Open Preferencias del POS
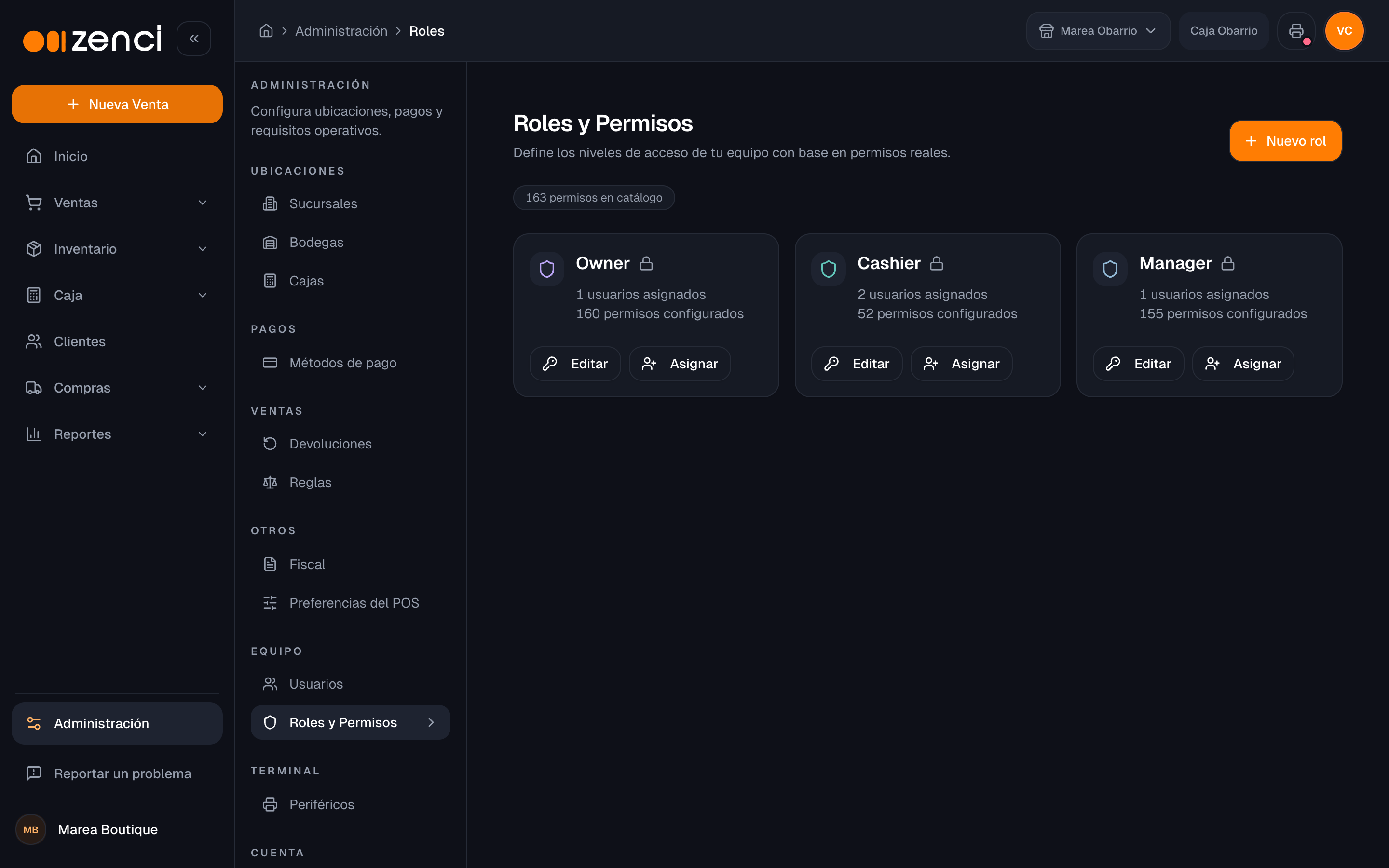1389x868 pixels. pyautogui.click(x=350, y=603)
